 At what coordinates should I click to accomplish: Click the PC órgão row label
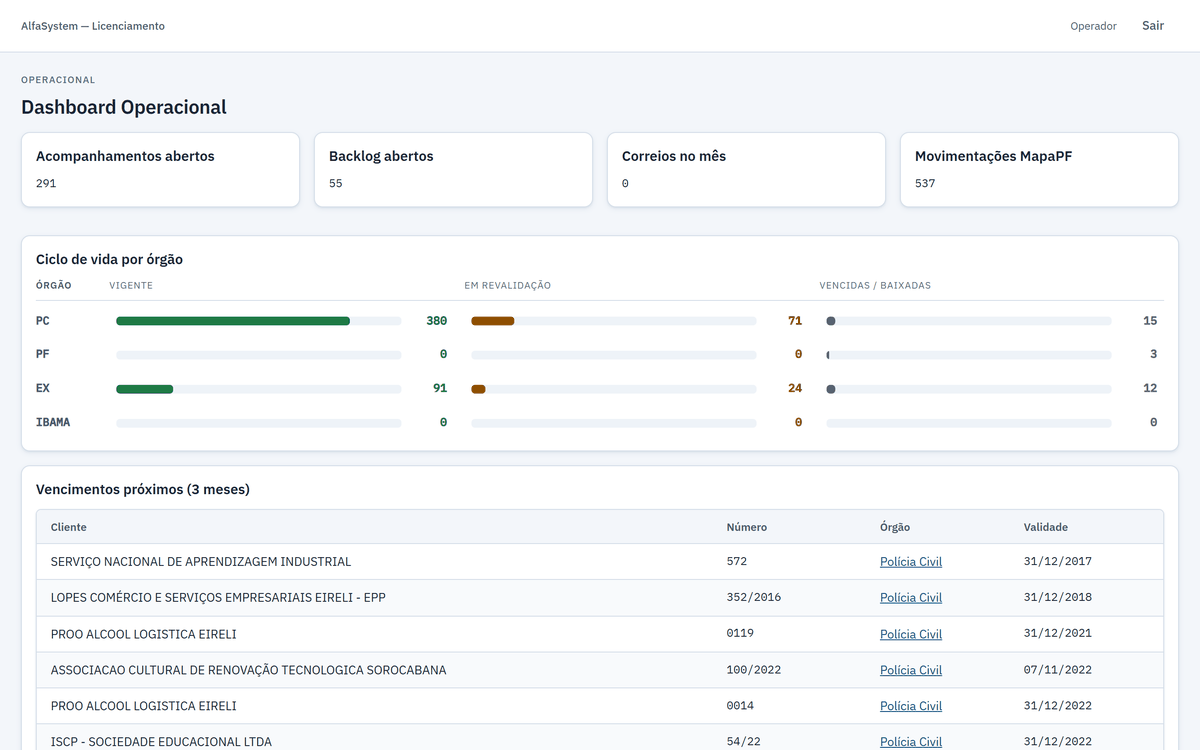43,321
